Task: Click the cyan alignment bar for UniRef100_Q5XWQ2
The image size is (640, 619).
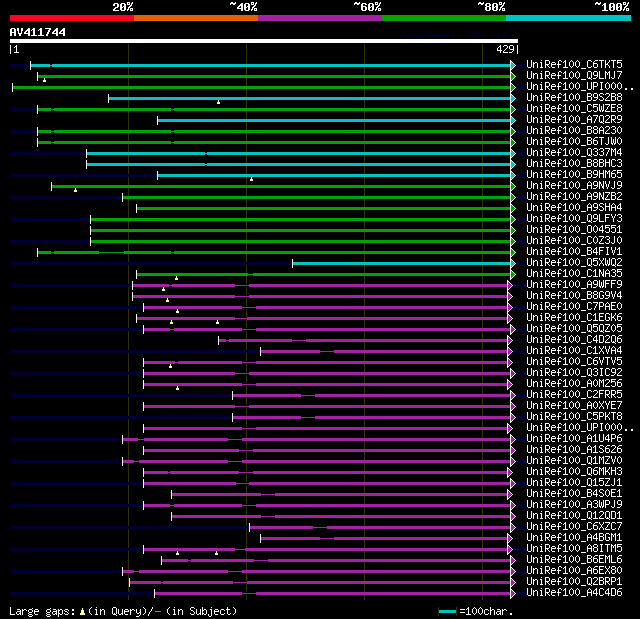Action: (402, 263)
